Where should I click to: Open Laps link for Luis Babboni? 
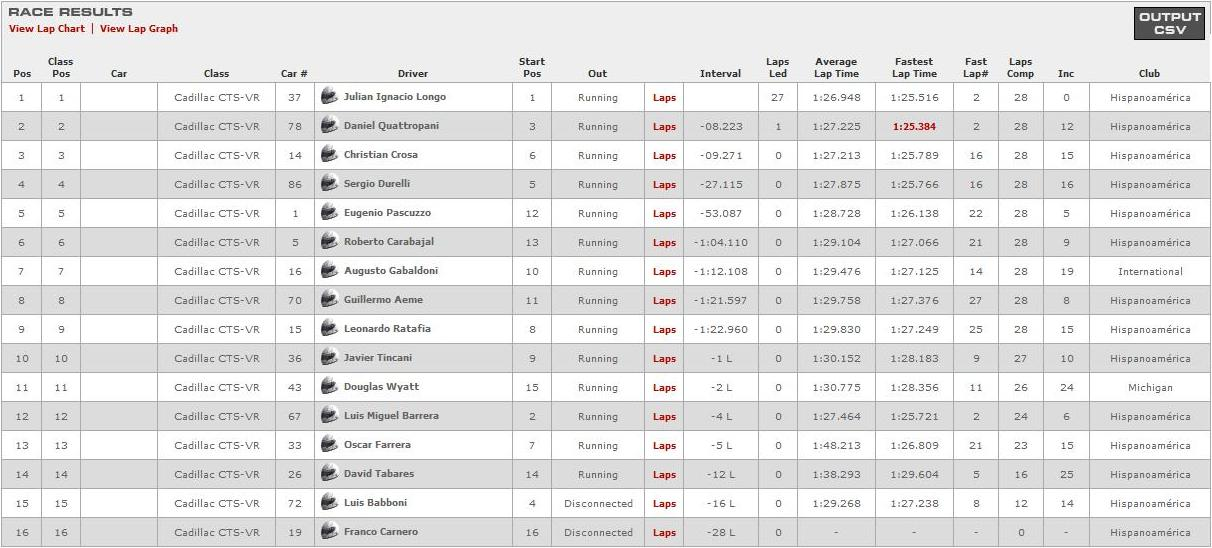click(x=664, y=504)
